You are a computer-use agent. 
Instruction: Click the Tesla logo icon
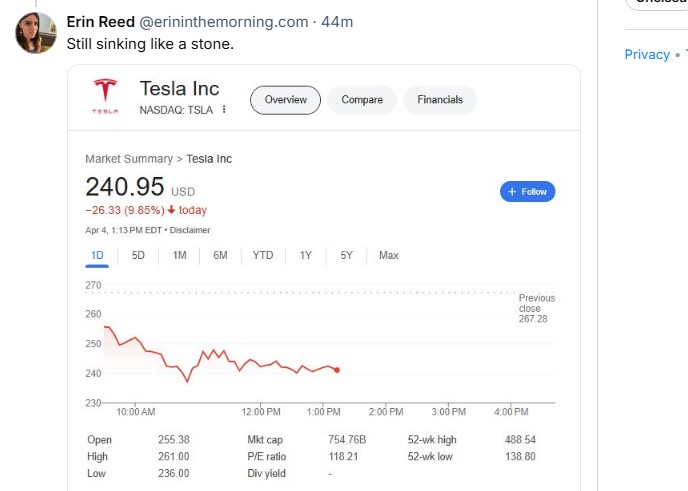click(x=105, y=93)
